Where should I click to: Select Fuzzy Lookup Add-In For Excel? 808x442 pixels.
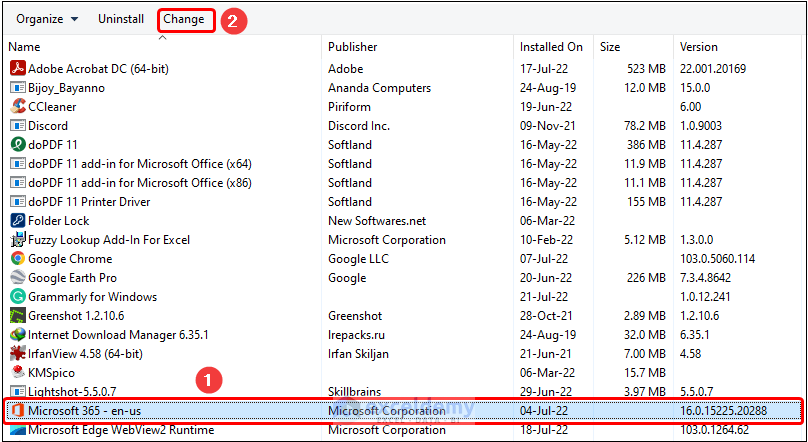point(109,240)
